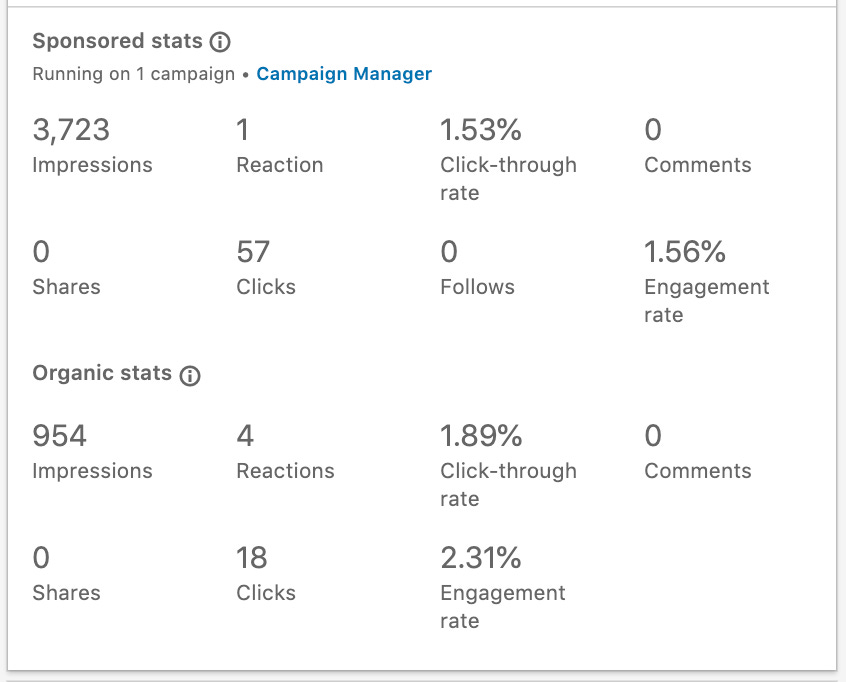Click the Organic stats section heading
The height and width of the screenshot is (682, 846).
104,373
